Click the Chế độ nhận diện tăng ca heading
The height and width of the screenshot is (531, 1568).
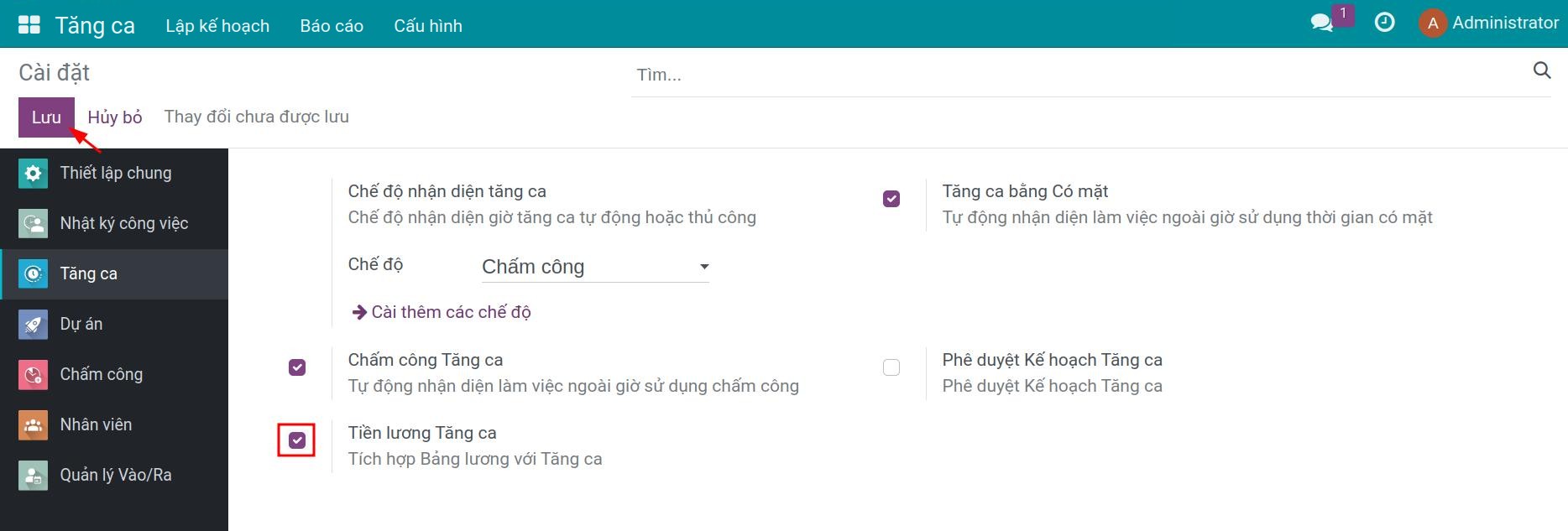point(447,191)
